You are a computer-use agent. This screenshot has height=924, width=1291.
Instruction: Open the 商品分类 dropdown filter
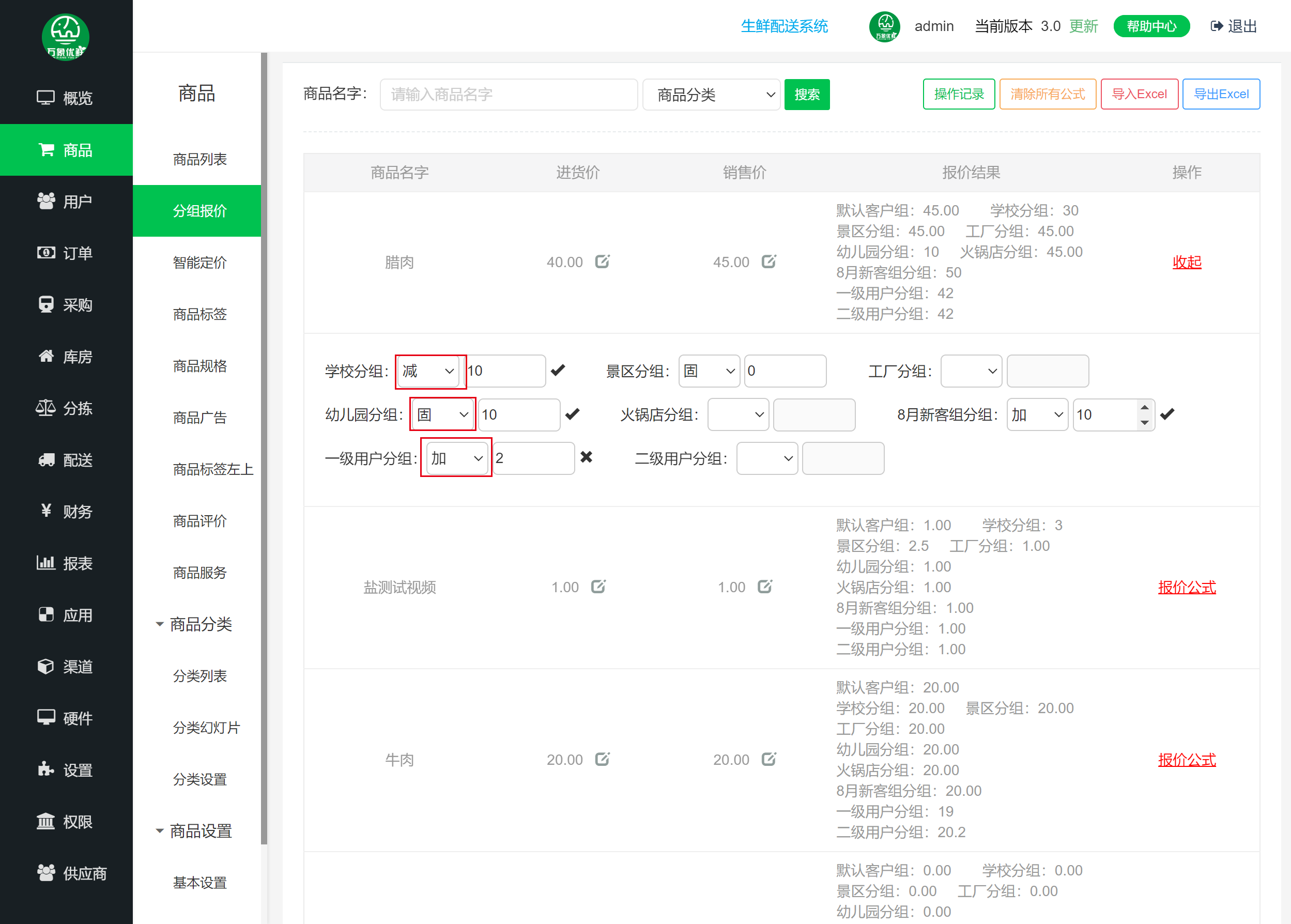click(x=711, y=94)
